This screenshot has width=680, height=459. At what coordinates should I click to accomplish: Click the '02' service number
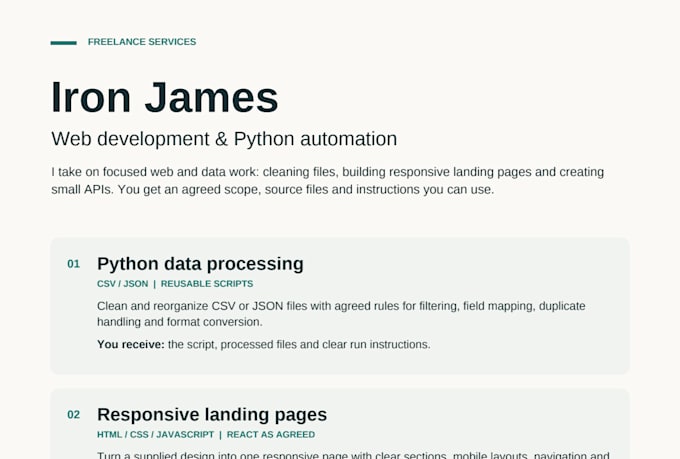(73, 415)
